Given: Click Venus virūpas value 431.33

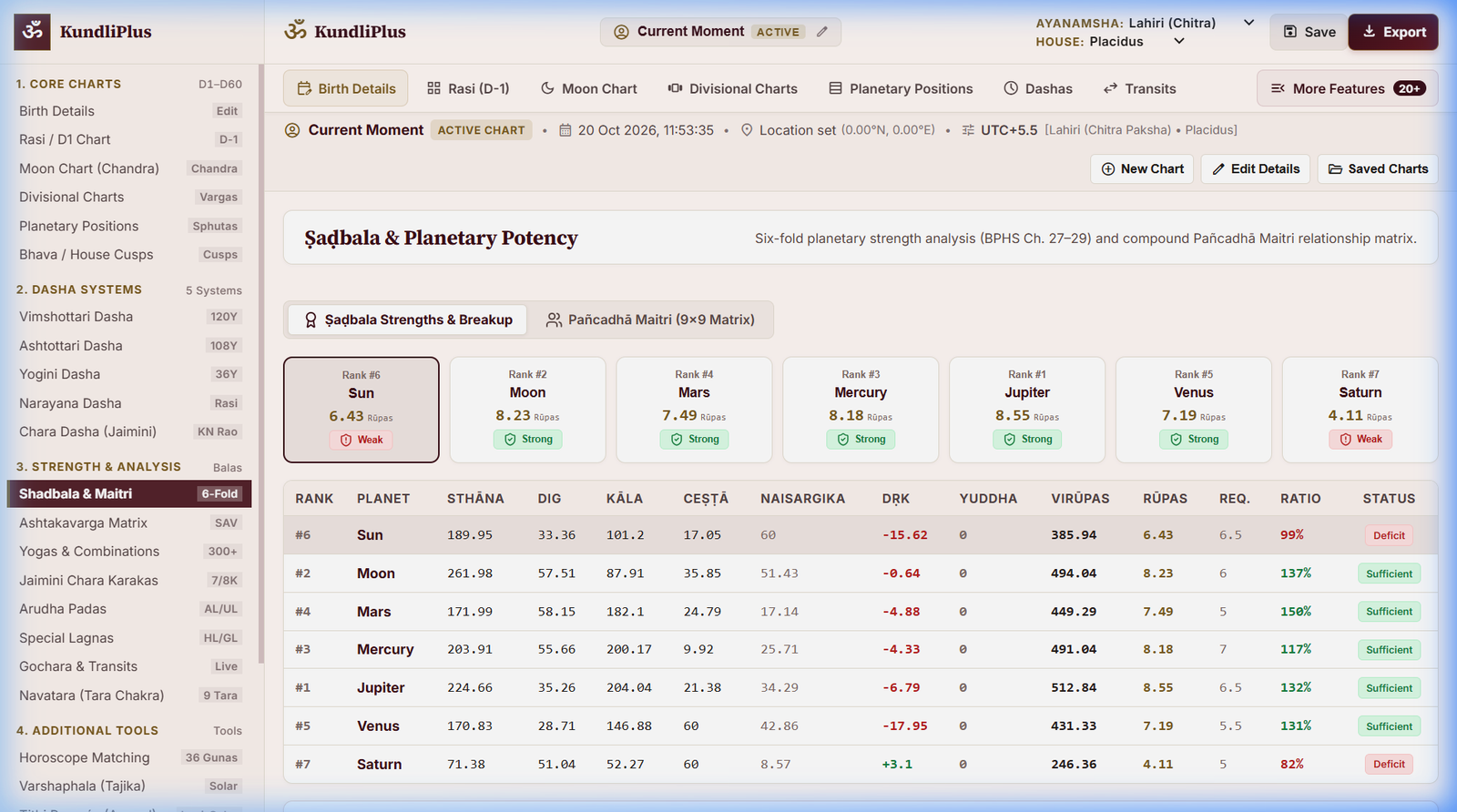Looking at the screenshot, I should point(1074,726).
